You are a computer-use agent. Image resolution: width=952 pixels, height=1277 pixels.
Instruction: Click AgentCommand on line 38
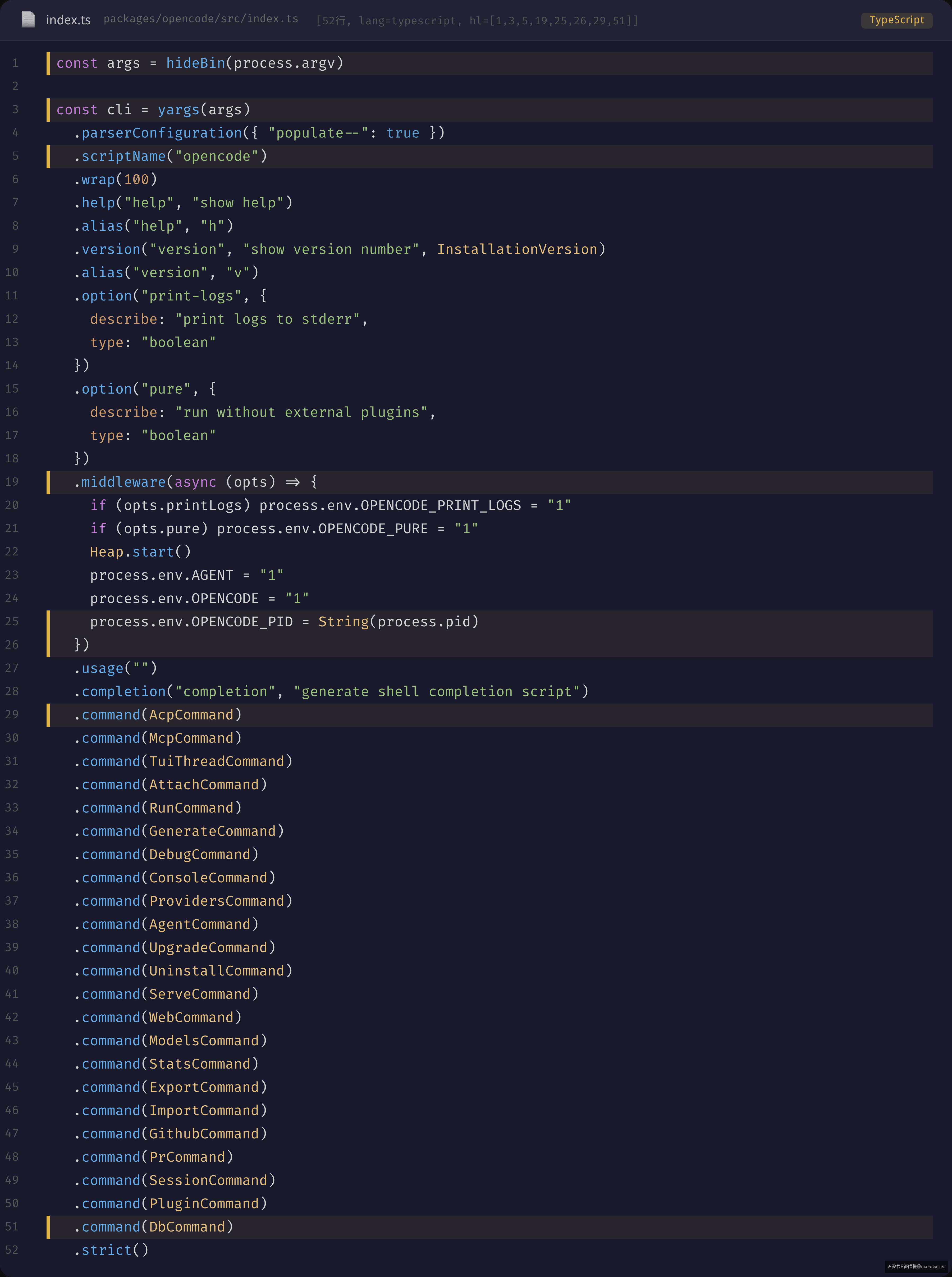coord(200,924)
